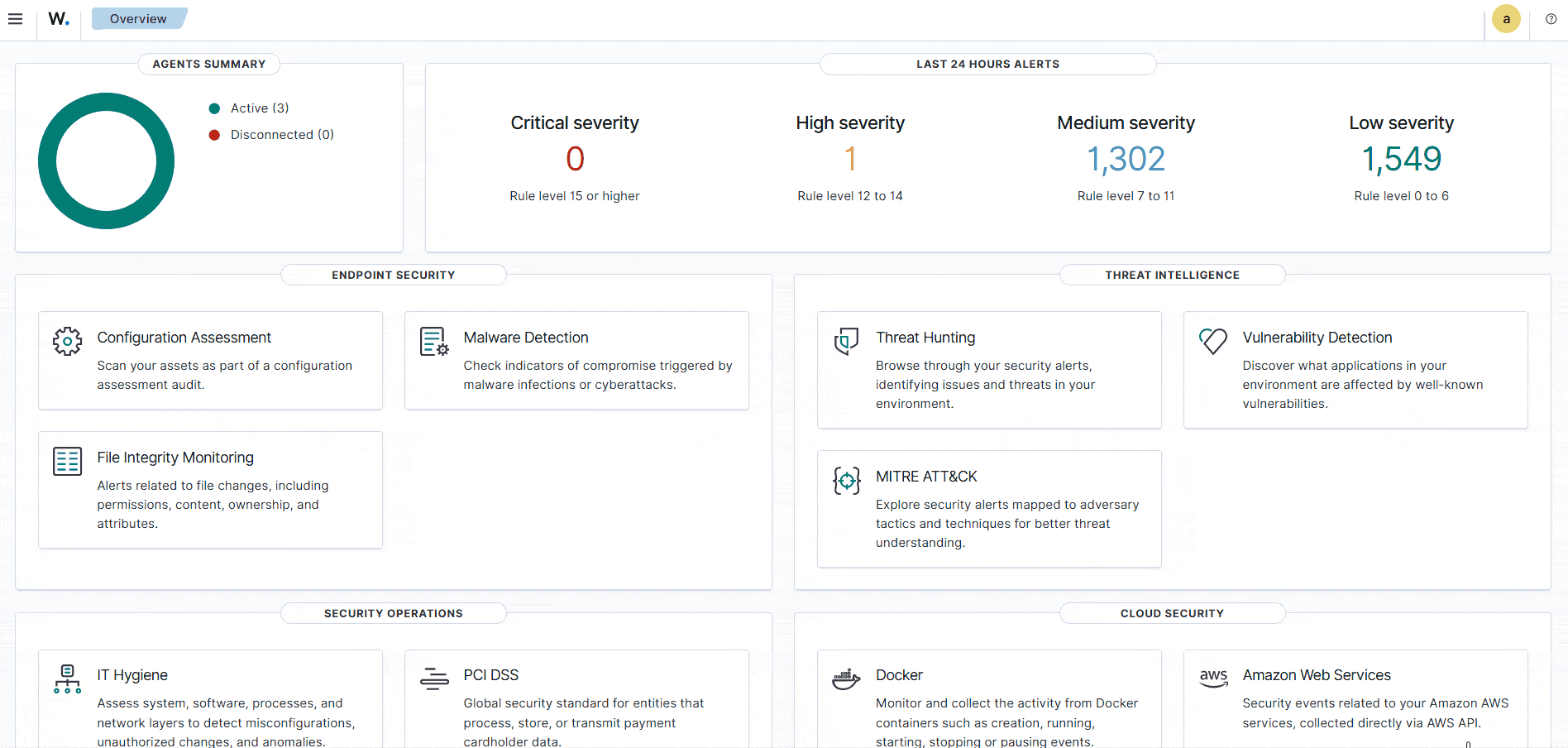Select the Malware Detection icon
The width and height of the screenshot is (1568, 748).
pyautogui.click(x=433, y=341)
